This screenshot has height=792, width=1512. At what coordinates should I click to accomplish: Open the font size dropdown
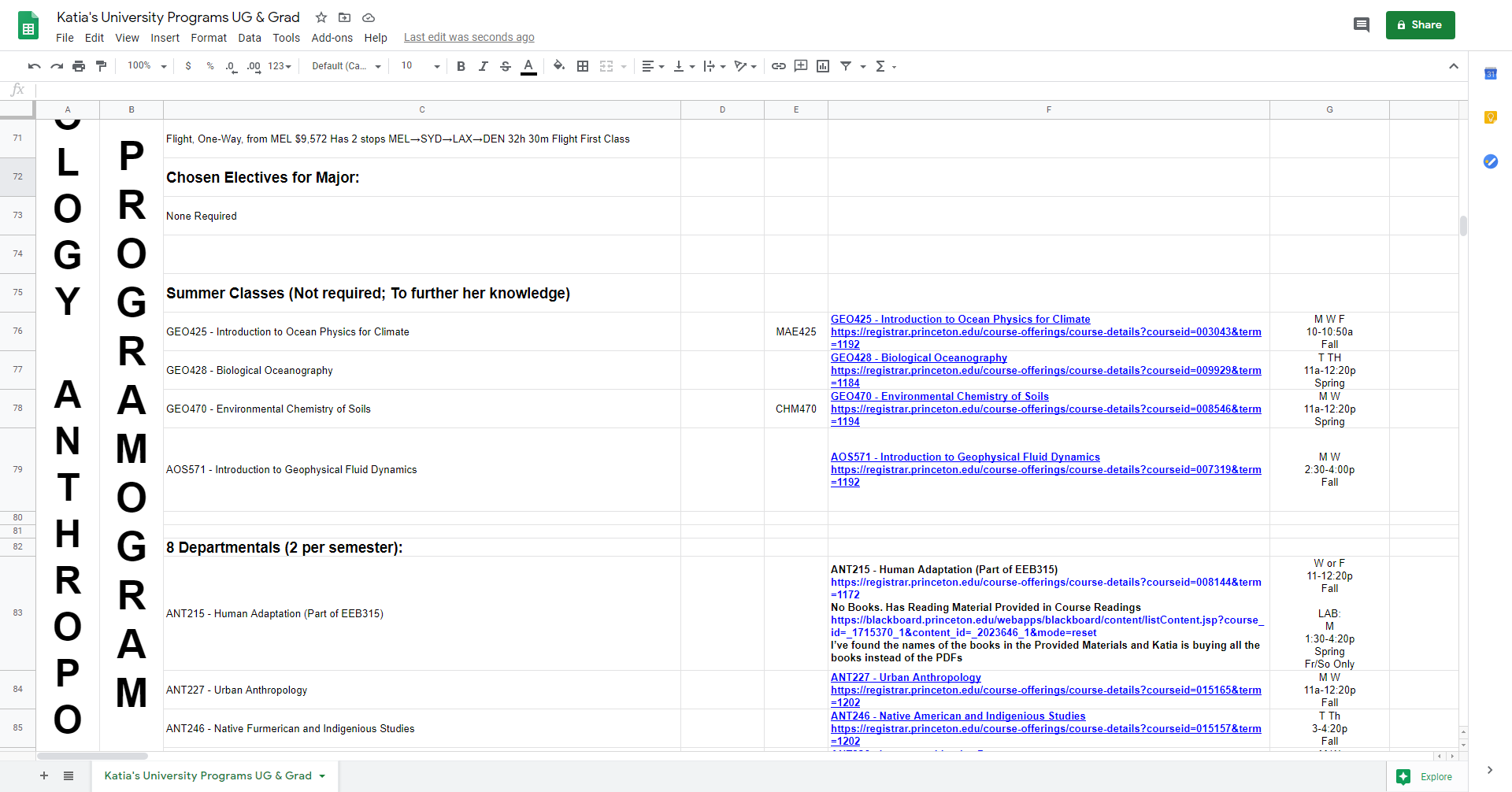point(421,66)
